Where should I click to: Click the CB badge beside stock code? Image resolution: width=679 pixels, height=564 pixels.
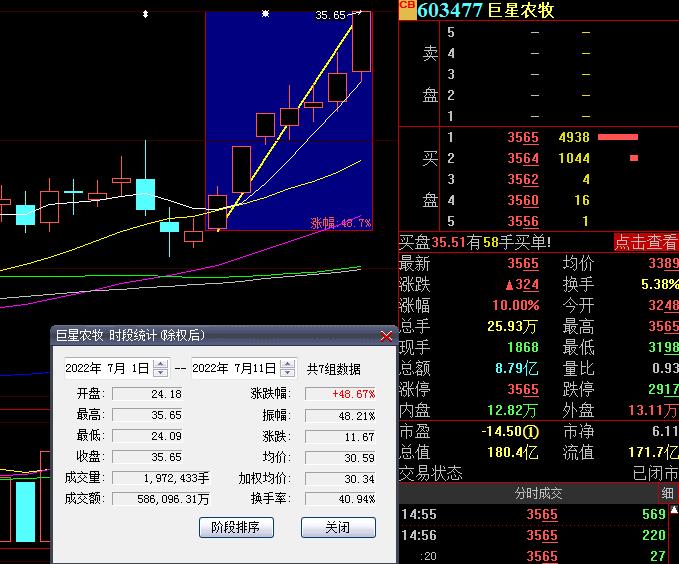pos(406,7)
